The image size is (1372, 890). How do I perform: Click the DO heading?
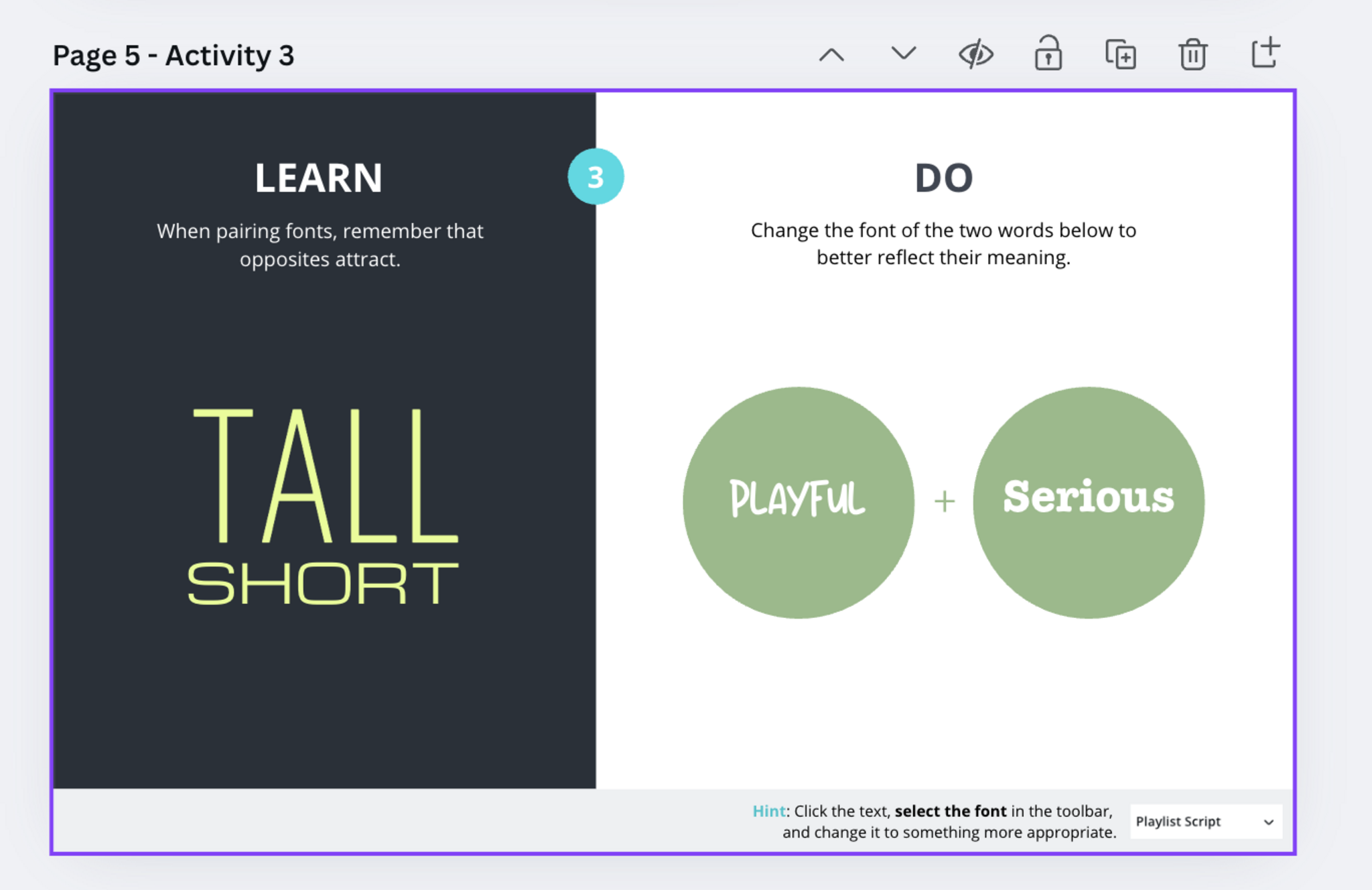coord(943,178)
